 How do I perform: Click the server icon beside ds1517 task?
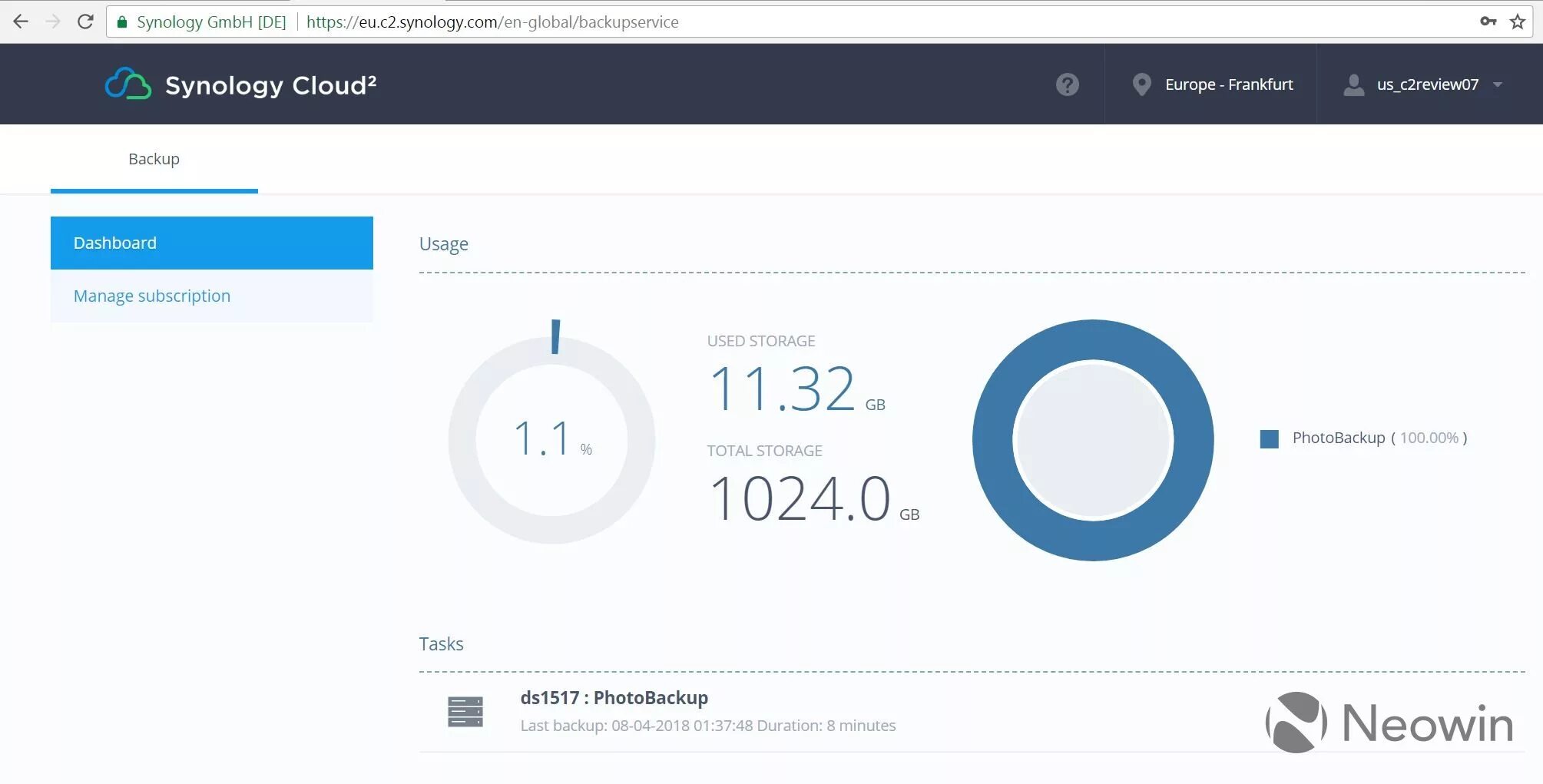tap(465, 712)
